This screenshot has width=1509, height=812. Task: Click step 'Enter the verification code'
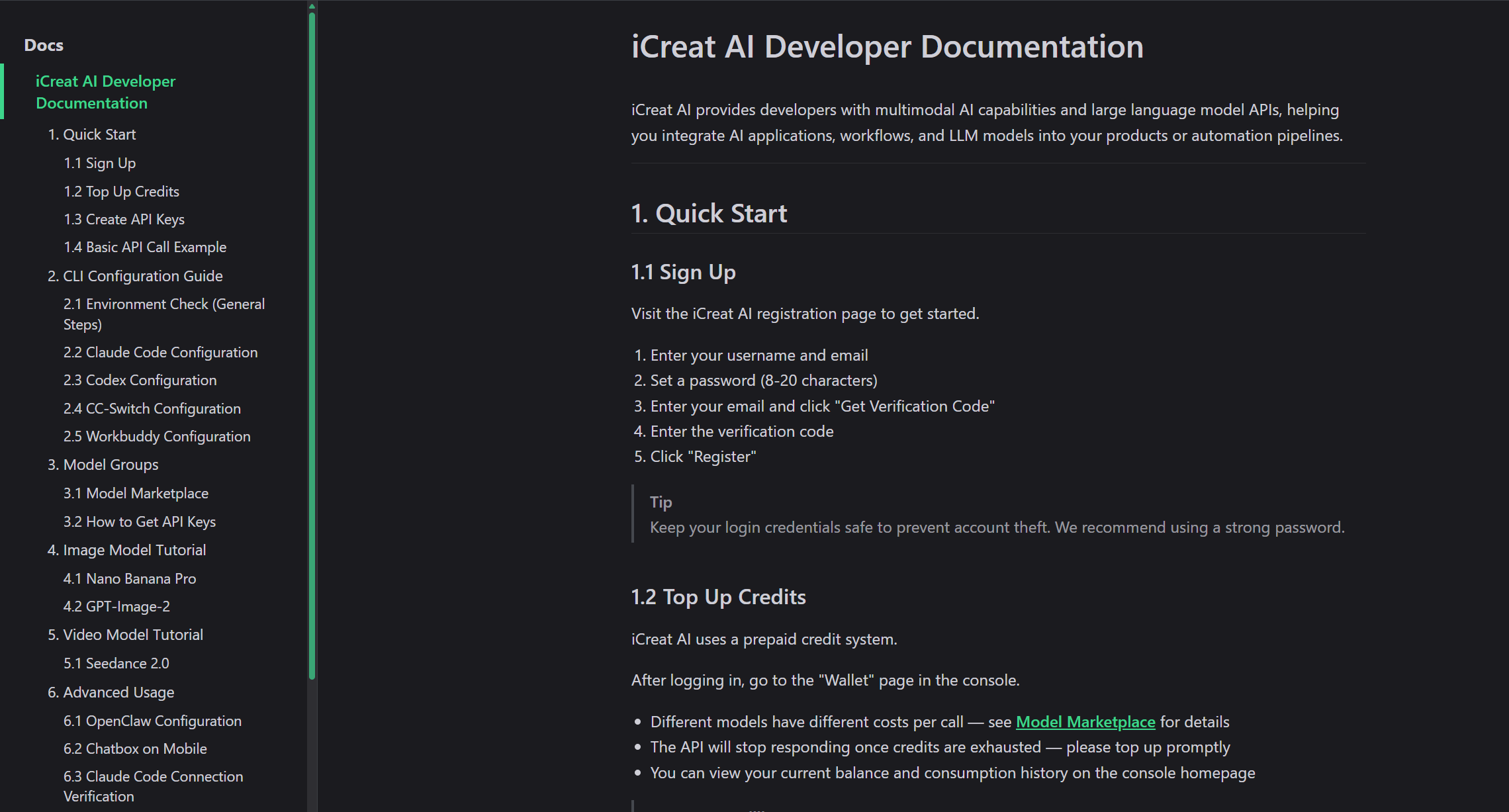[x=742, y=431]
